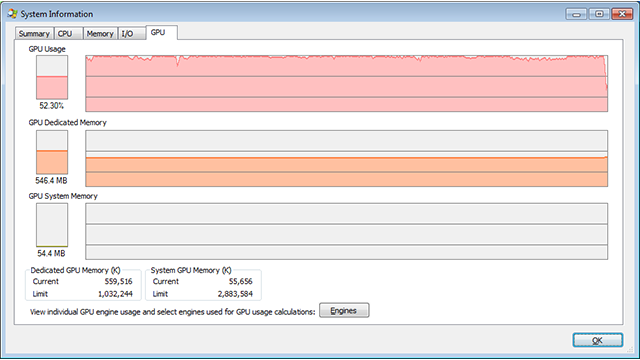Maximize the System Information window
640x360 pixels.
point(599,14)
